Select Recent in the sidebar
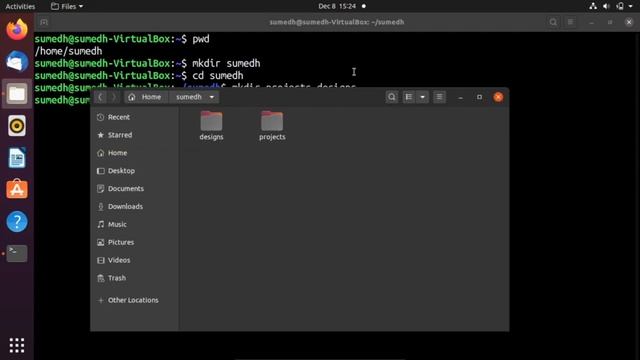 click(134, 117)
